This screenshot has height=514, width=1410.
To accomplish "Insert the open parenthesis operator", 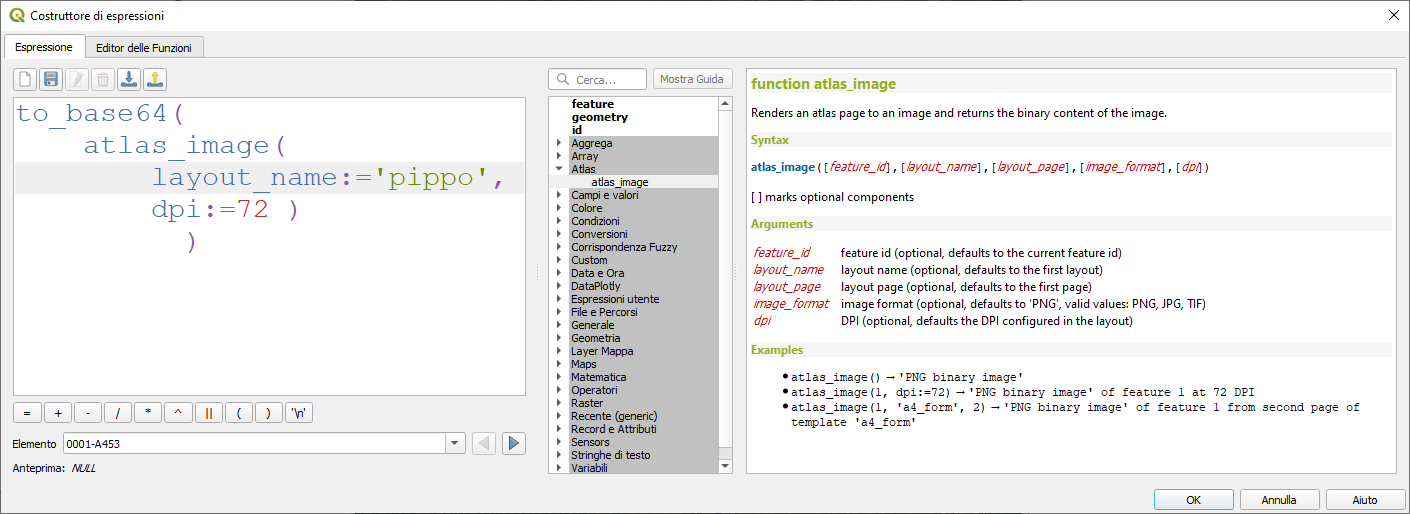I will 238,412.
